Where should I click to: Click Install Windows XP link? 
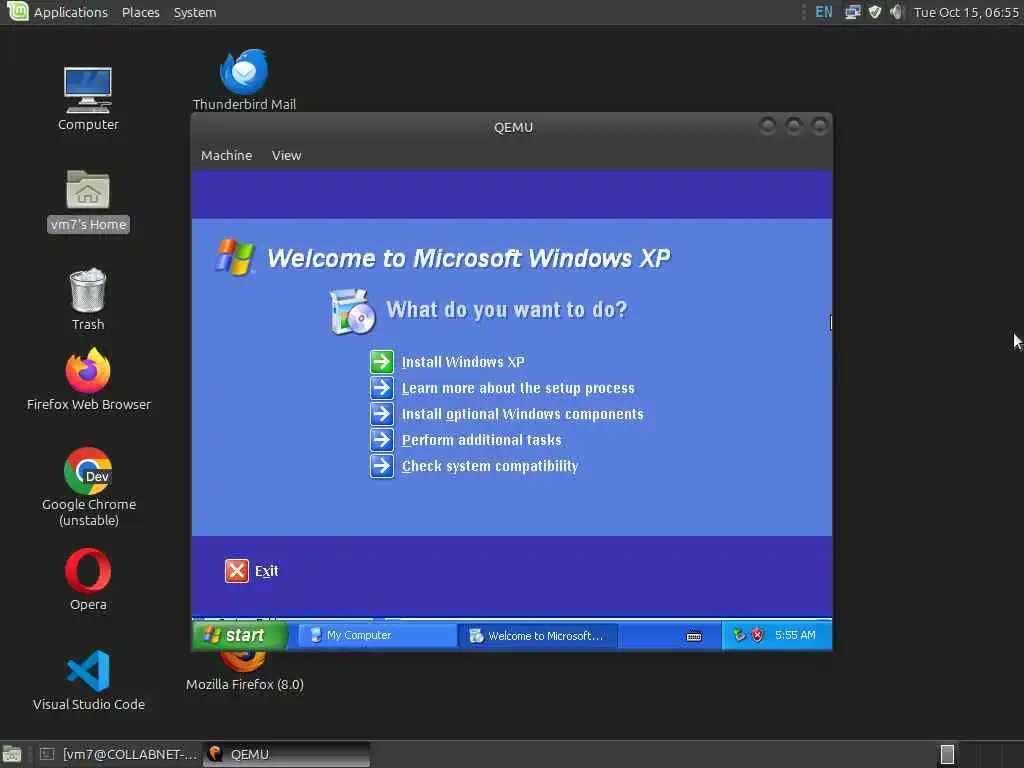pyautogui.click(x=463, y=362)
